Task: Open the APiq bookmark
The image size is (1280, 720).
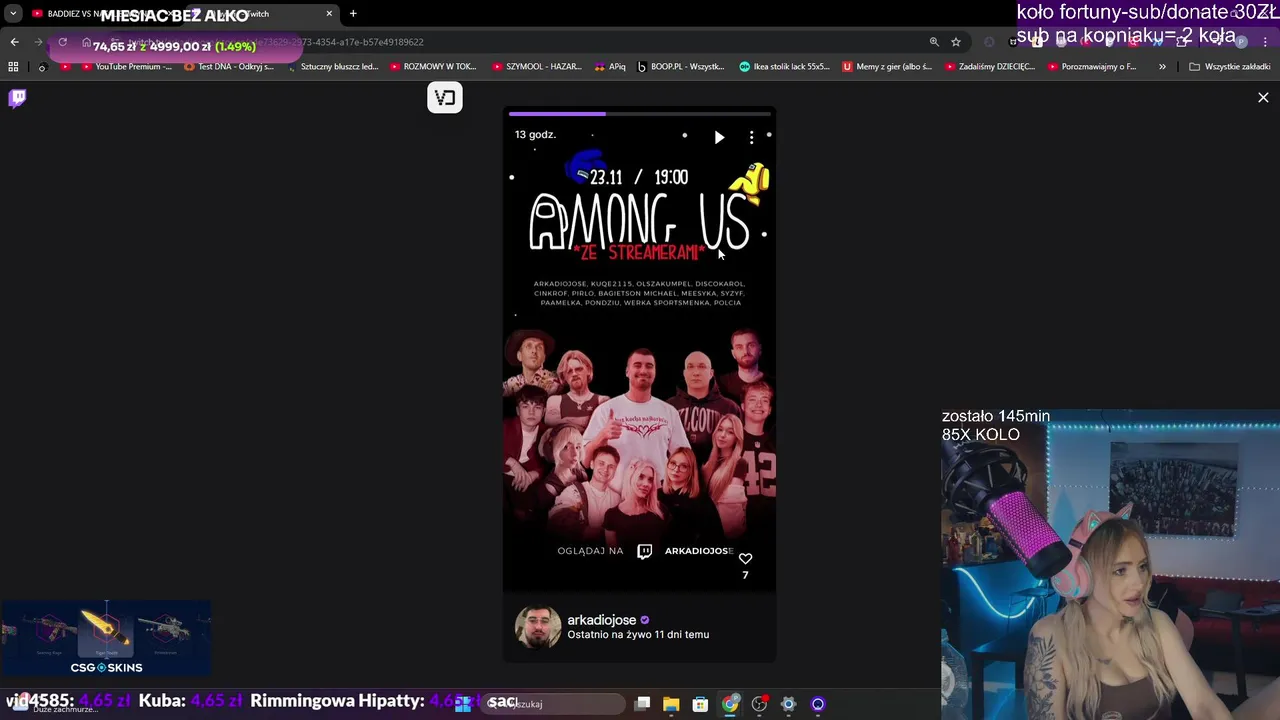Action: click(610, 67)
